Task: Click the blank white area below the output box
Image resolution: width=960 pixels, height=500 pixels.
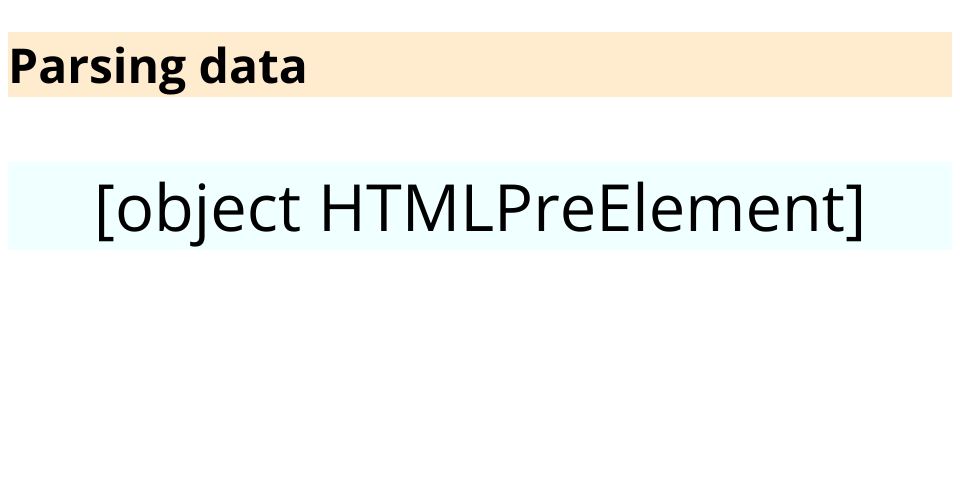Action: [480, 373]
